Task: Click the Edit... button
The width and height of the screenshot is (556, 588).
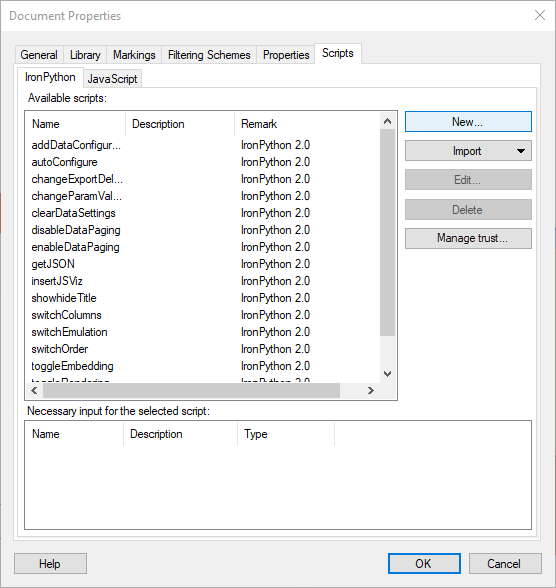Action: (x=468, y=180)
